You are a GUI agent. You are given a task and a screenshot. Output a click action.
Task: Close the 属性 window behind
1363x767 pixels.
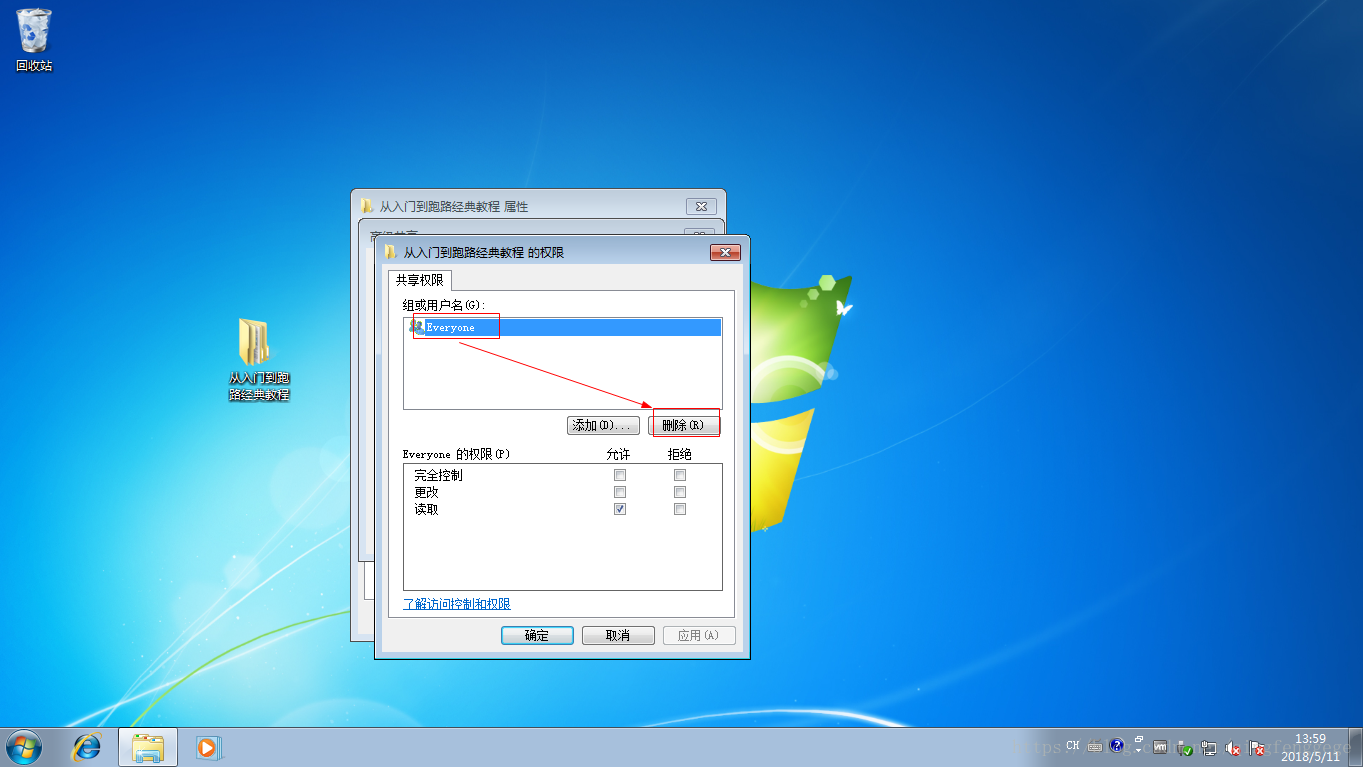[x=702, y=206]
